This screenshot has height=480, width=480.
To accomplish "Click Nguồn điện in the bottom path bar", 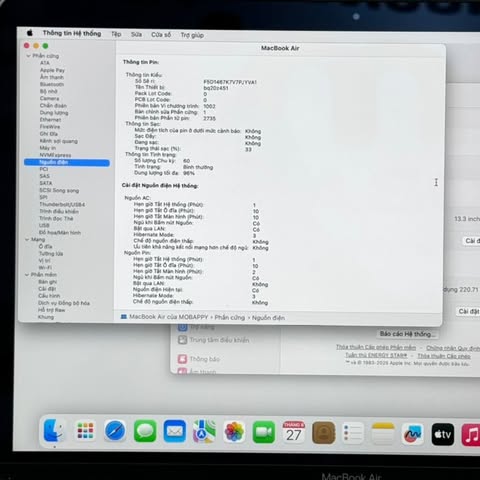I will point(268,318).
